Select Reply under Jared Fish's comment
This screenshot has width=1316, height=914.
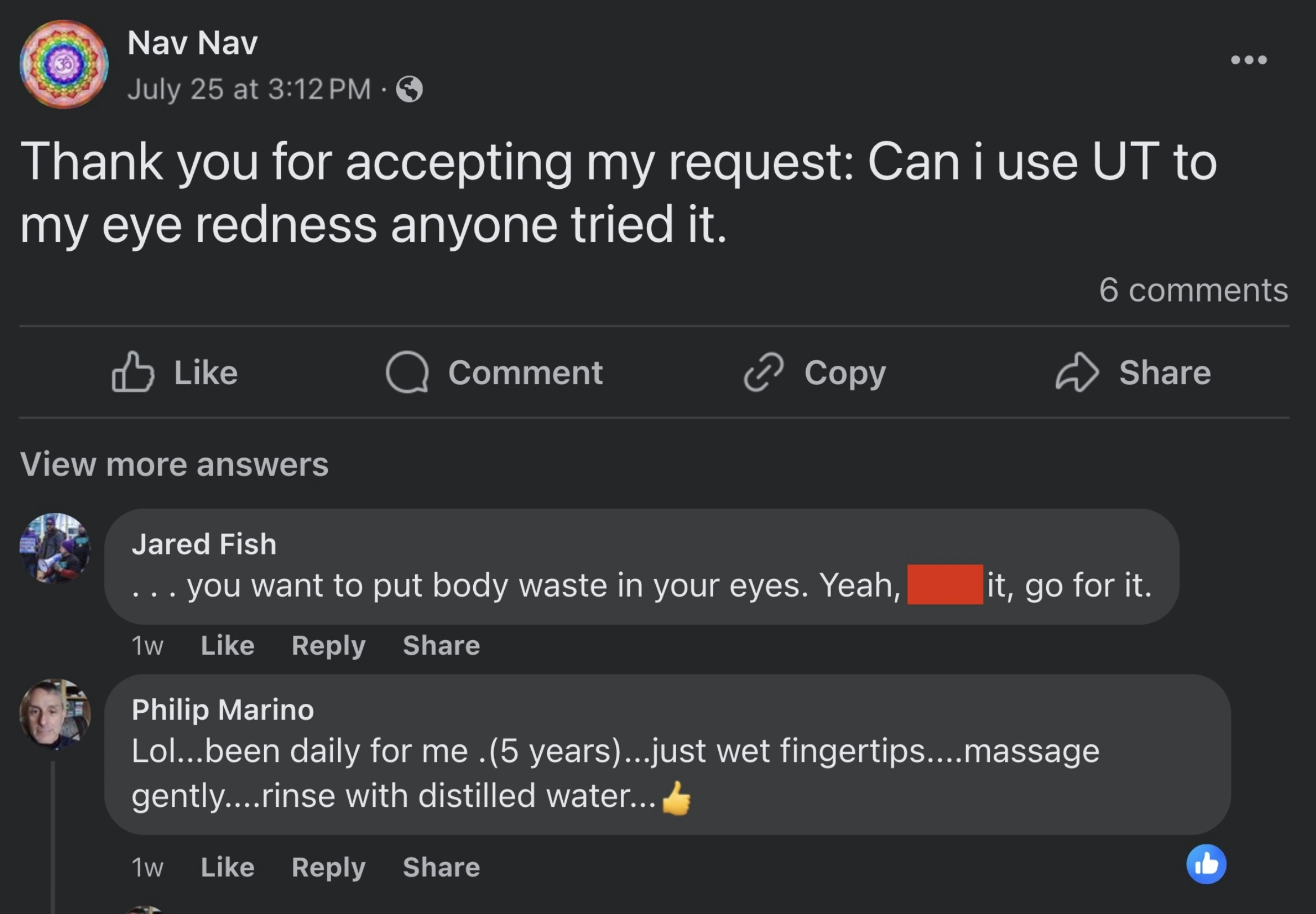[328, 645]
